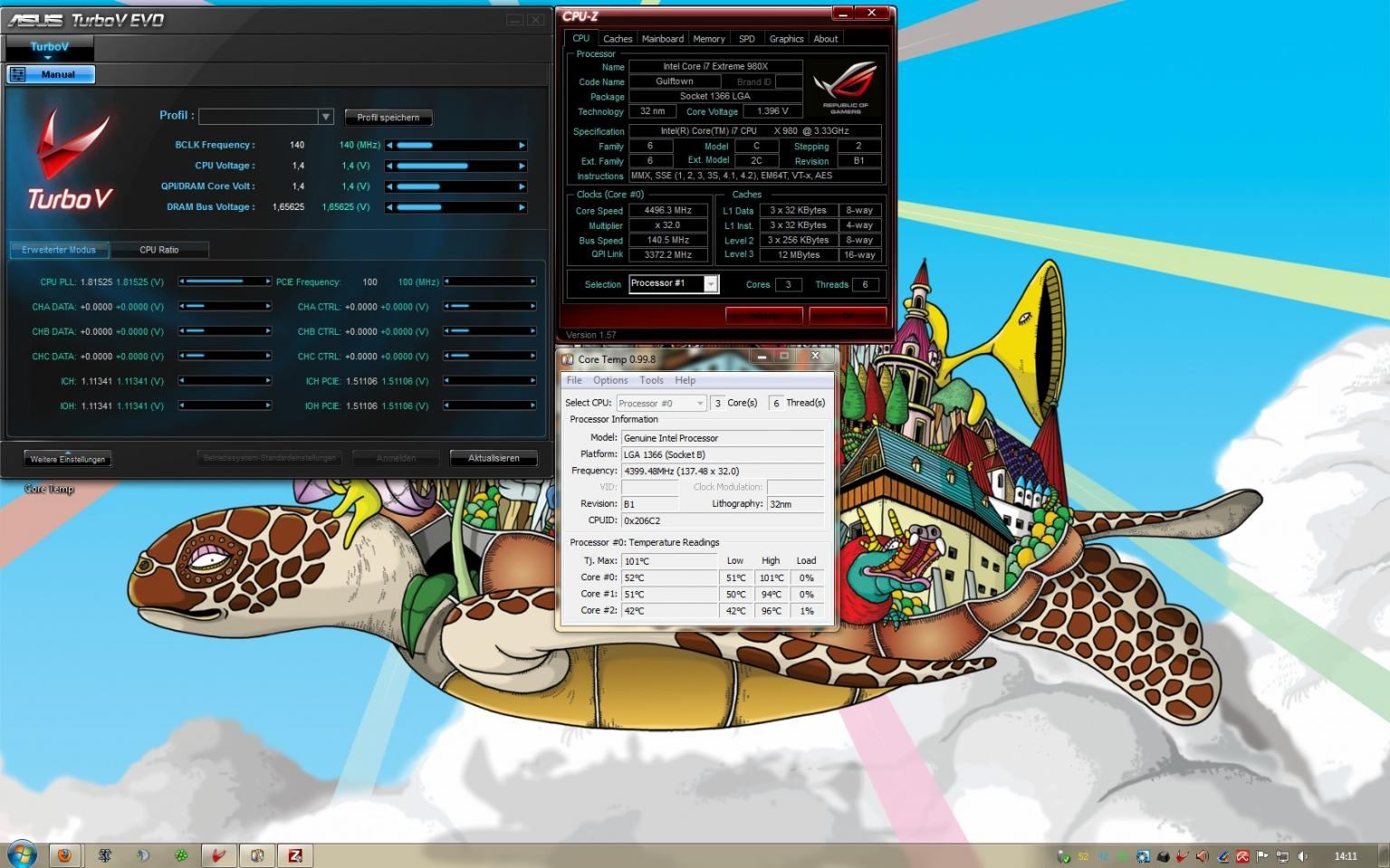This screenshot has width=1390, height=868.
Task: Switch to CPU Ratio tab
Action: [x=159, y=250]
